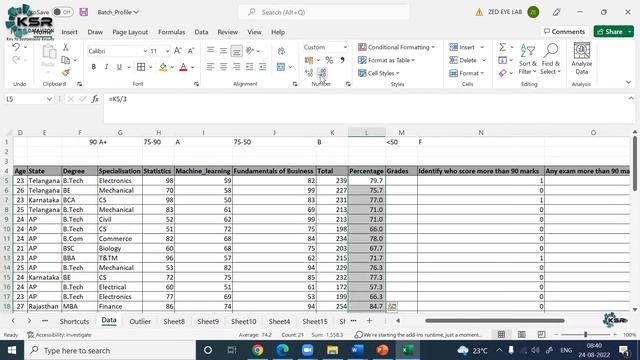This screenshot has height=360, width=640.
Task: Switch to the Outlier sheet tab
Action: pos(140,321)
